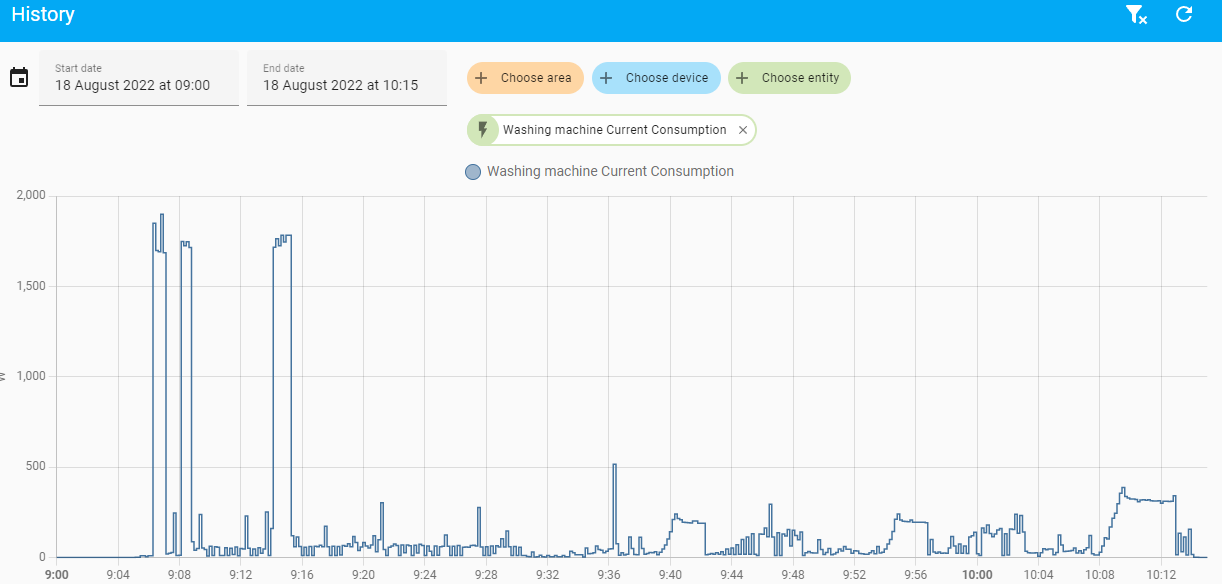Screen dimensions: 1222x584
Task: Click the 9:16 x-axis label
Action: click(302, 575)
